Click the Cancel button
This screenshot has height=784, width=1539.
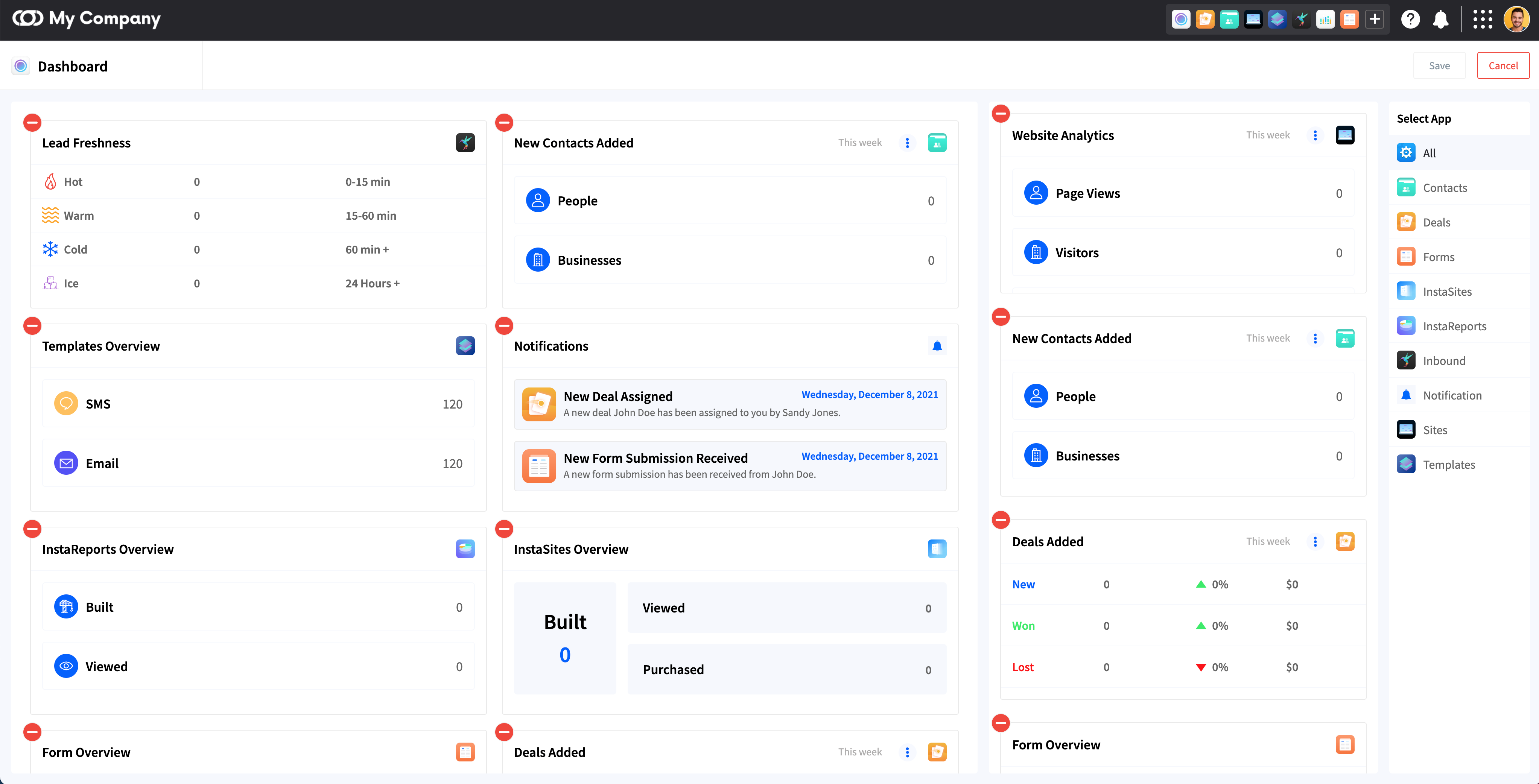[1503, 66]
